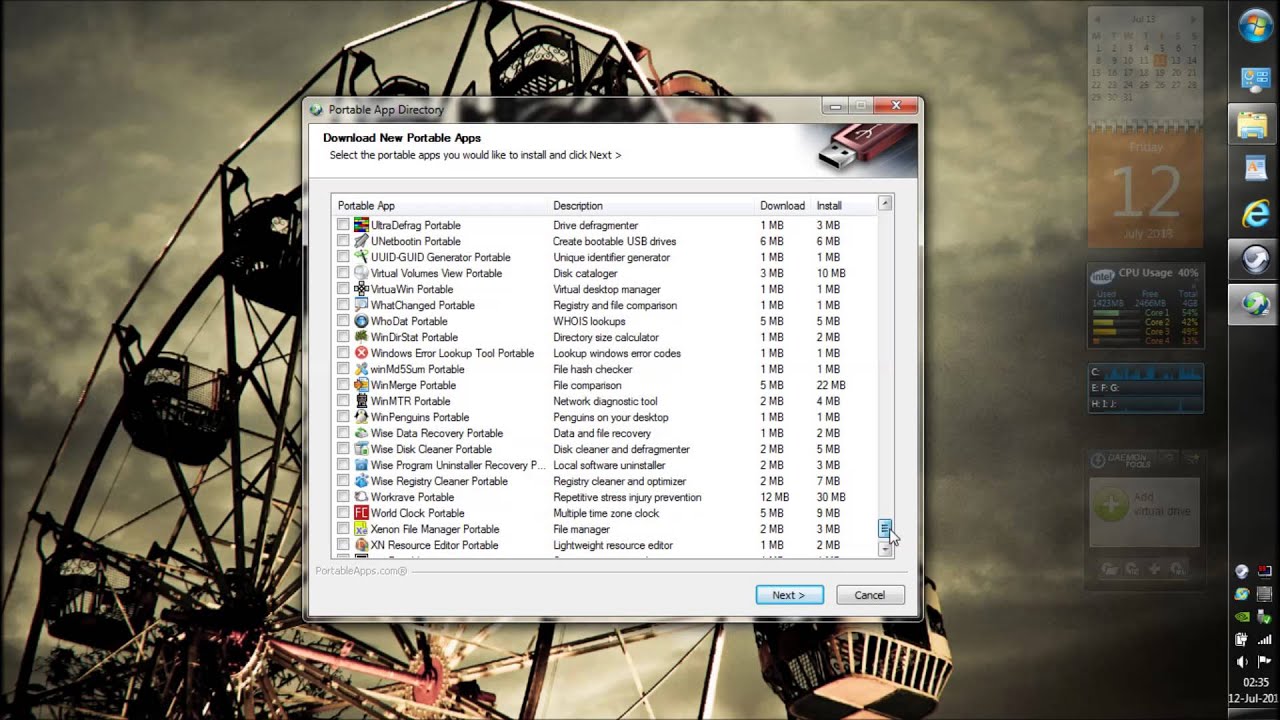Click the WinPenguins Portable penguin icon

tap(361, 417)
